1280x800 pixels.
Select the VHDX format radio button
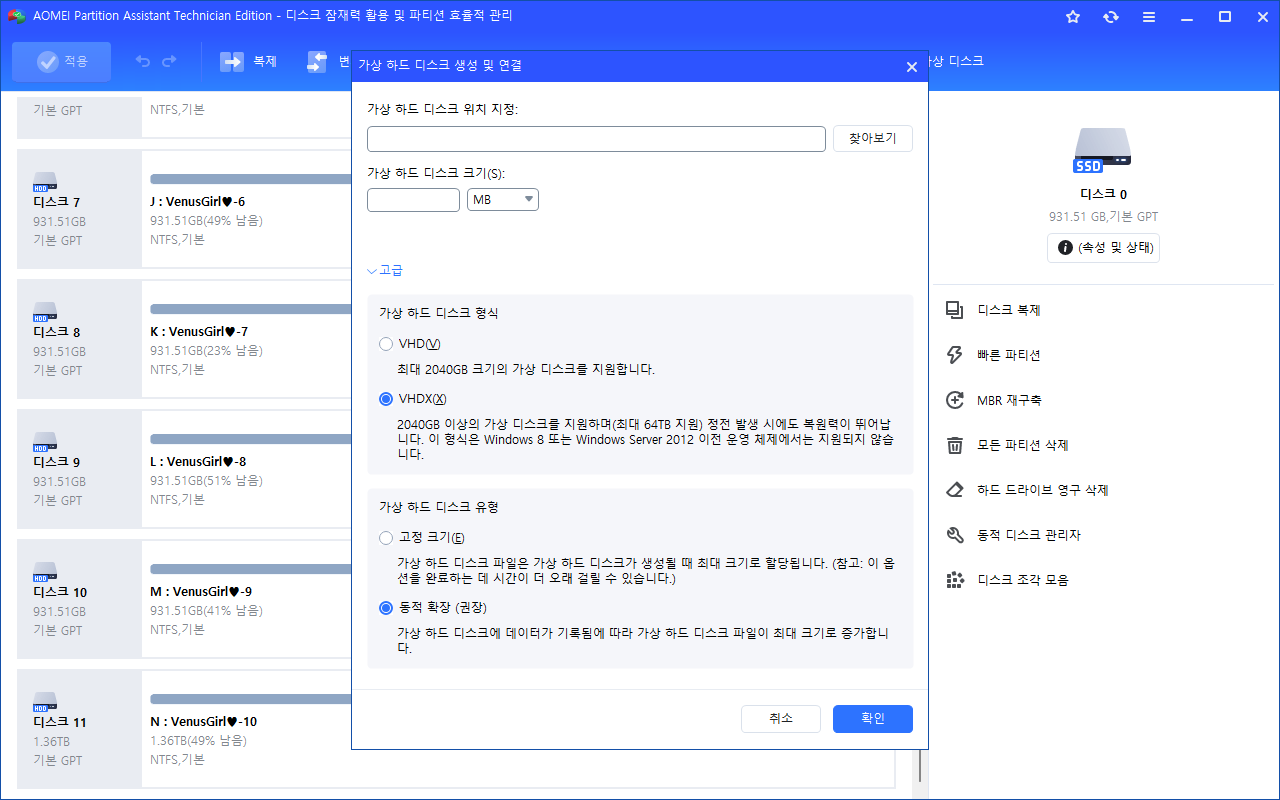[x=386, y=399]
